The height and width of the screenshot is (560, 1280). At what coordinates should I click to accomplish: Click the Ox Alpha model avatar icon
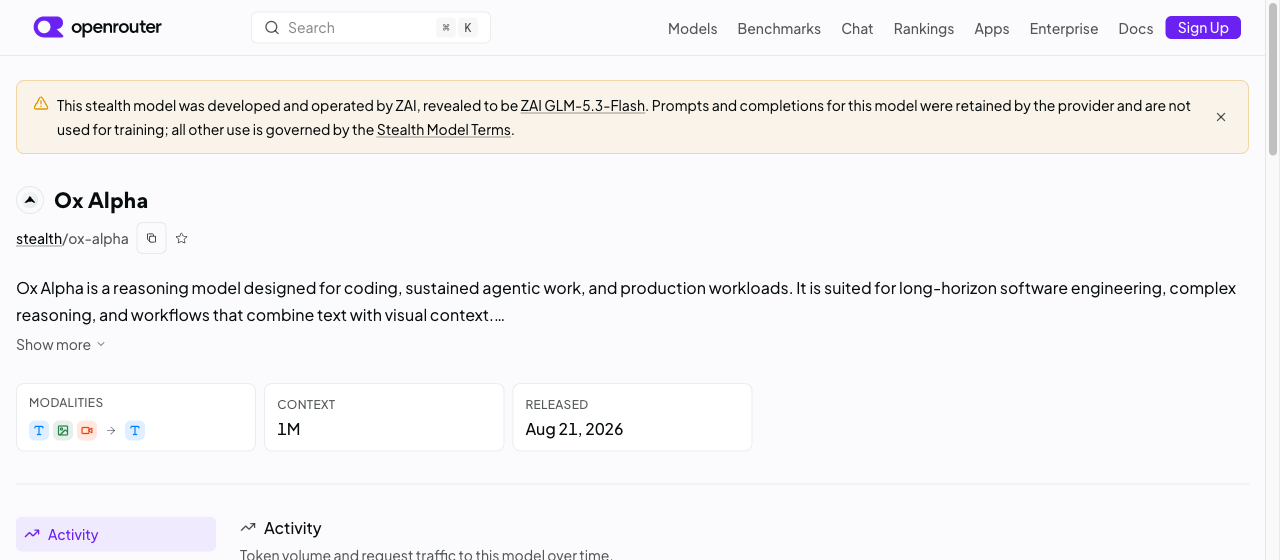click(x=30, y=200)
